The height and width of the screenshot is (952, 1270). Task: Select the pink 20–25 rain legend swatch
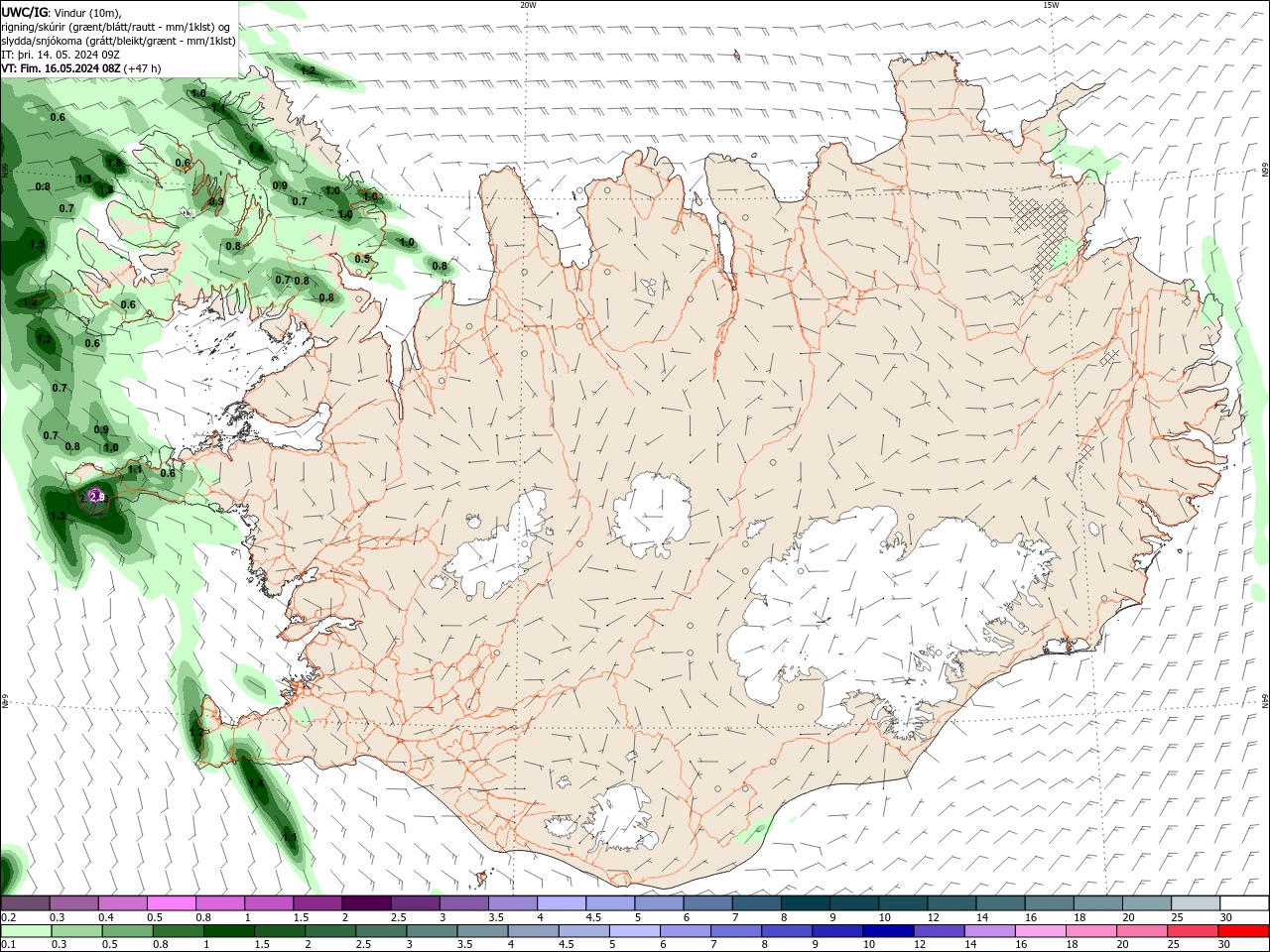[x=1141, y=931]
